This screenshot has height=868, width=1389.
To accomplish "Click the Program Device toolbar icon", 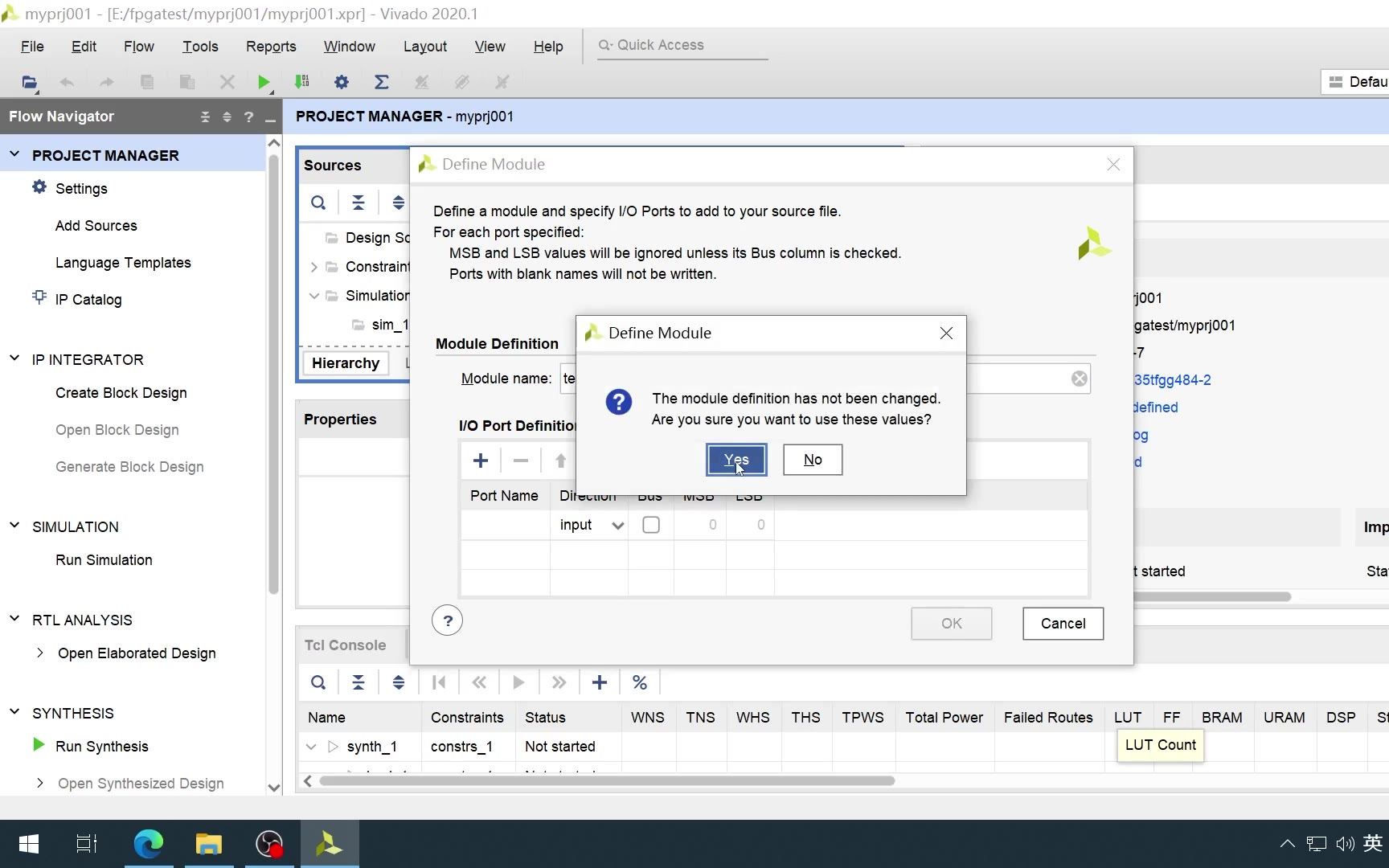I will (302, 82).
